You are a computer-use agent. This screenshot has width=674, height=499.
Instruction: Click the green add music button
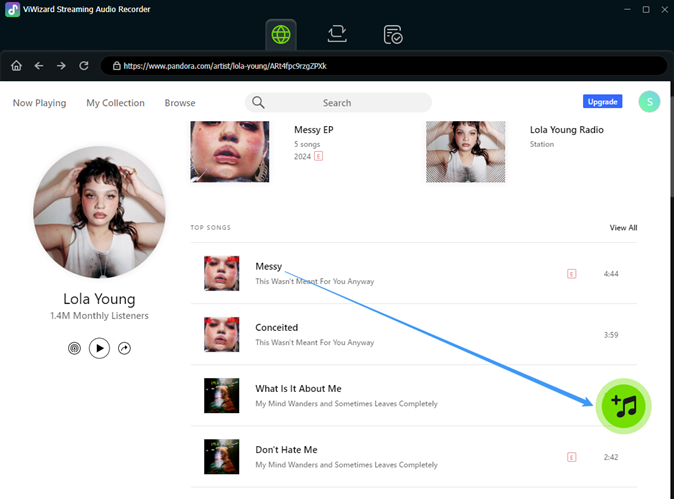click(x=623, y=406)
